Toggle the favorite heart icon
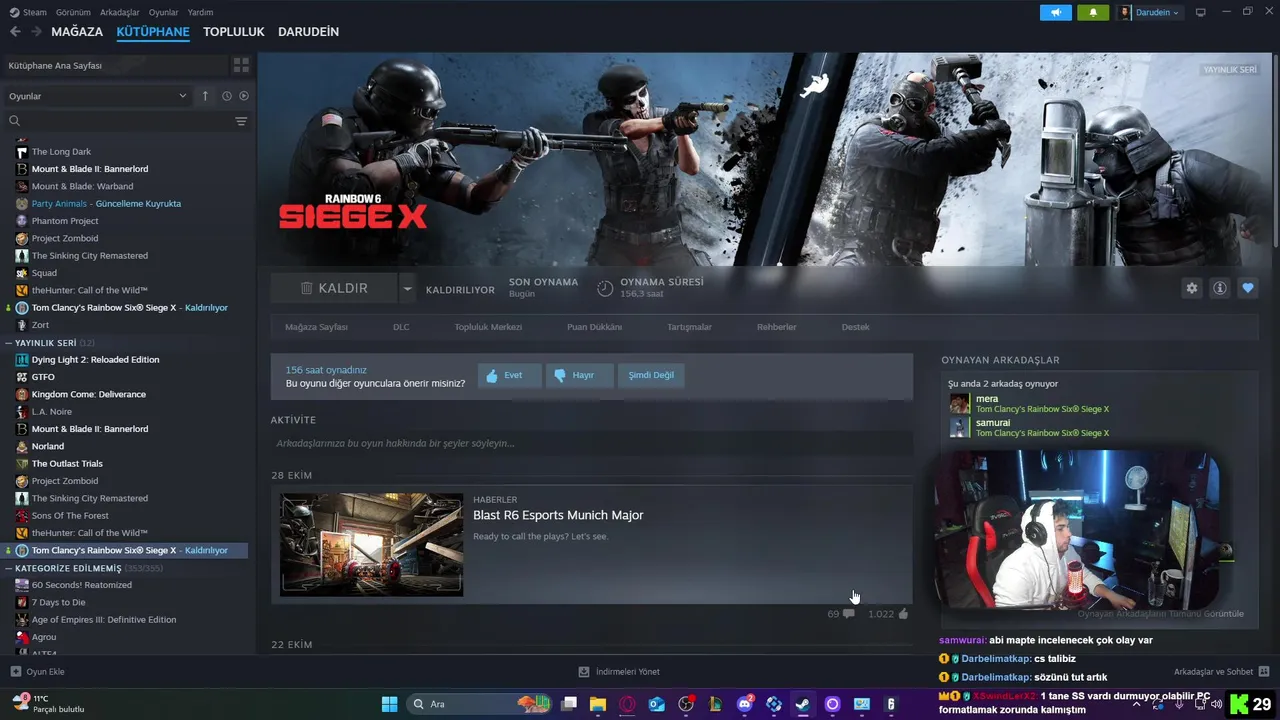 point(1248,288)
